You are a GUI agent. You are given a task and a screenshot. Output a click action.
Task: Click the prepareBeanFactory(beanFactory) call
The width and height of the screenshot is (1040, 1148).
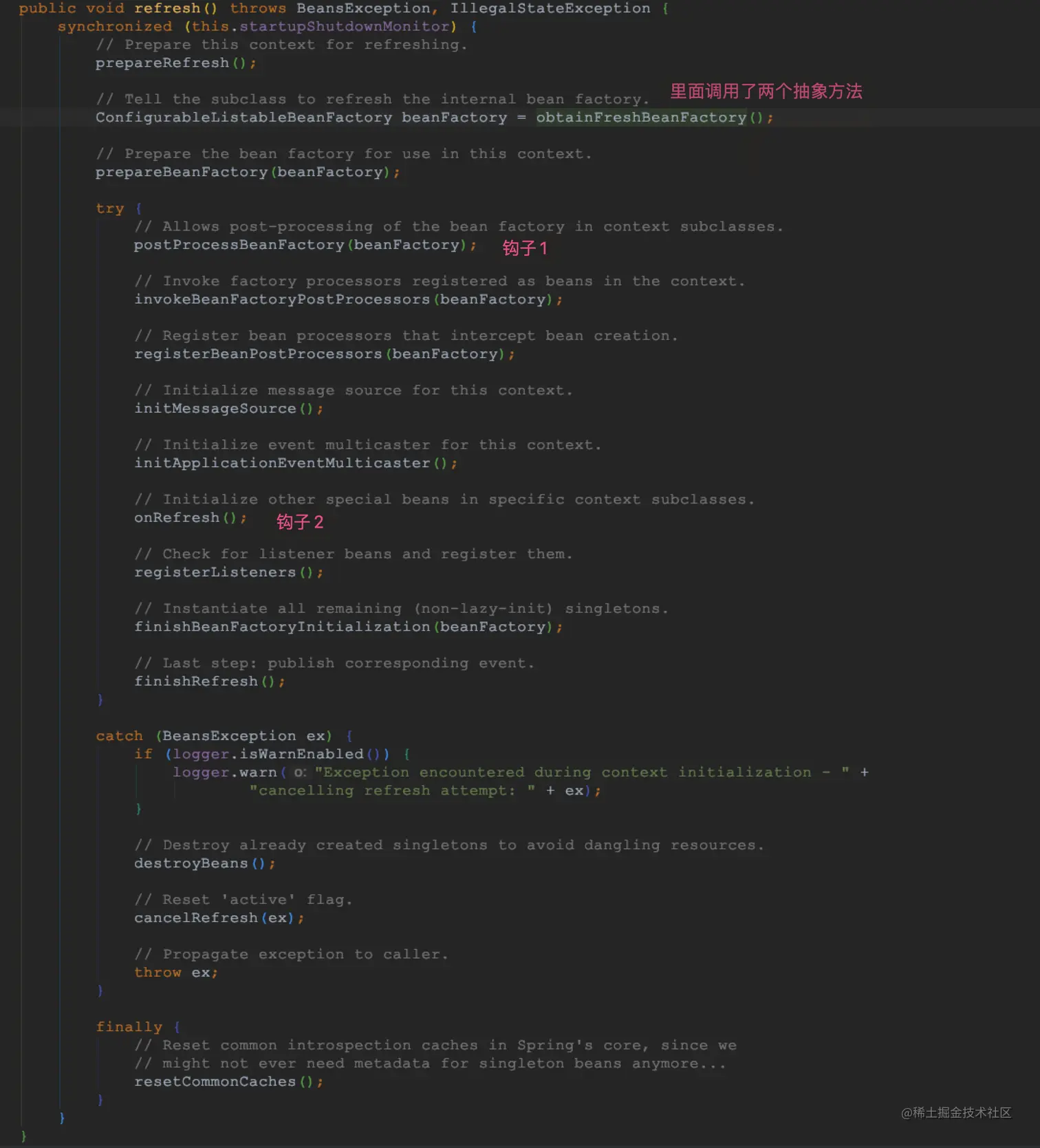tap(247, 172)
